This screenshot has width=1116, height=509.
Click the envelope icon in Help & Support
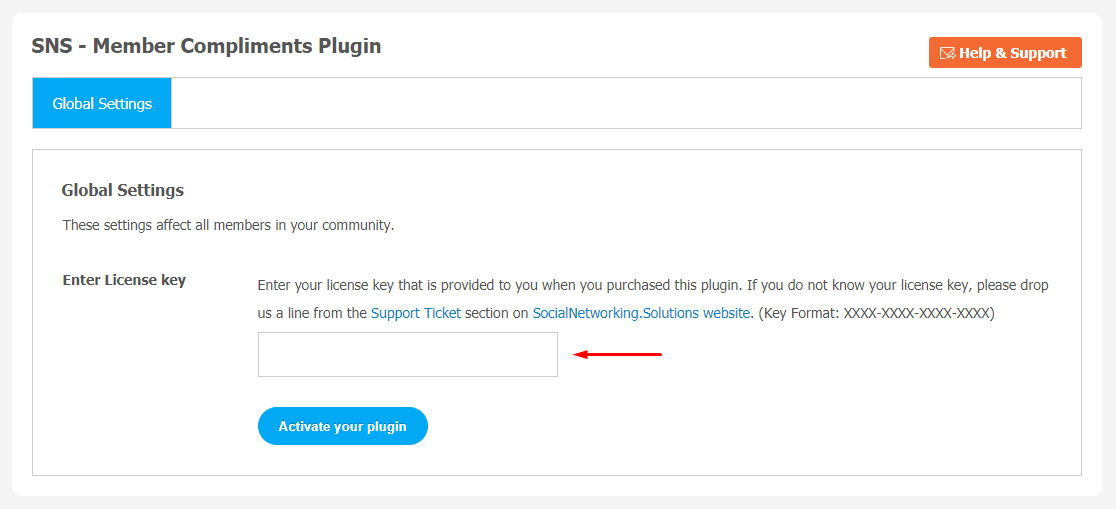[947, 53]
